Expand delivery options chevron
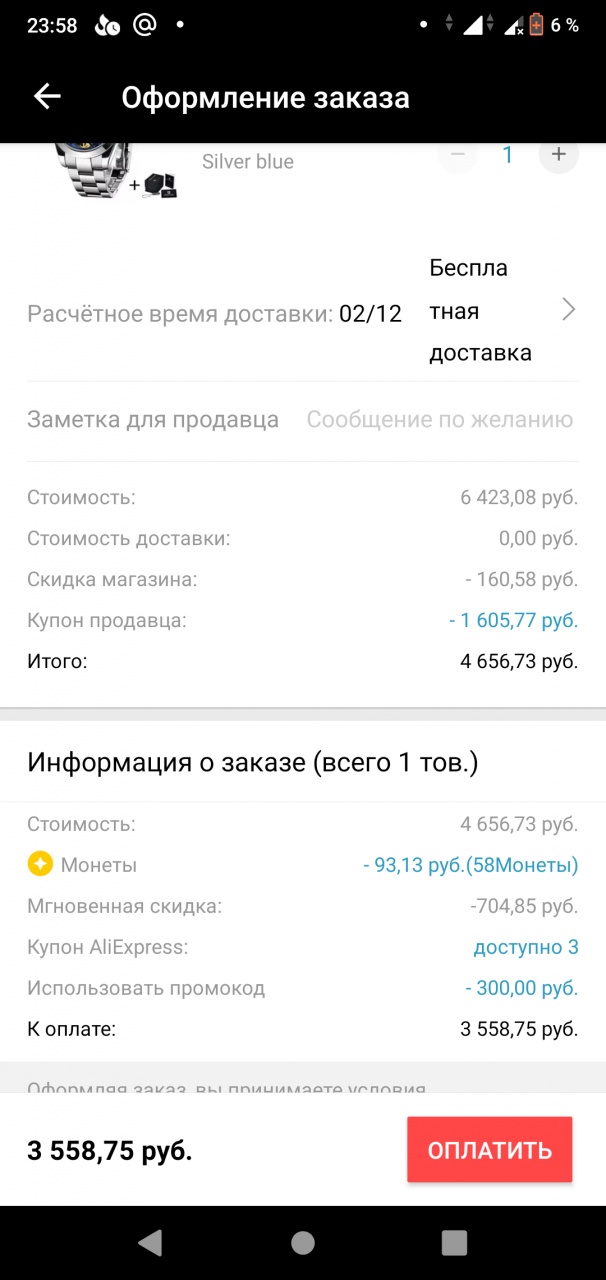 tap(568, 310)
